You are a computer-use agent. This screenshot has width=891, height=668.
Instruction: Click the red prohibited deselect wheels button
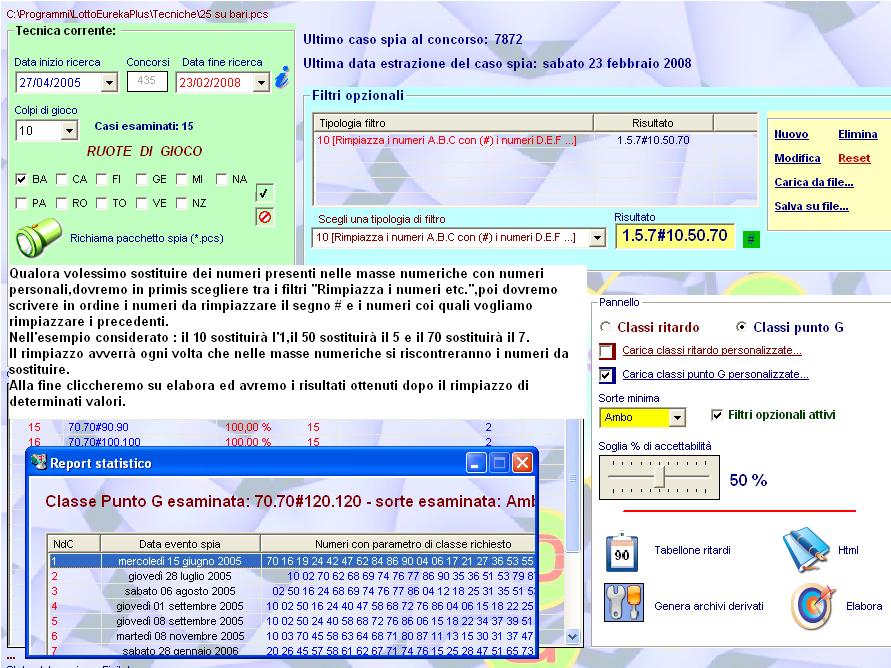pyautogui.click(x=264, y=217)
